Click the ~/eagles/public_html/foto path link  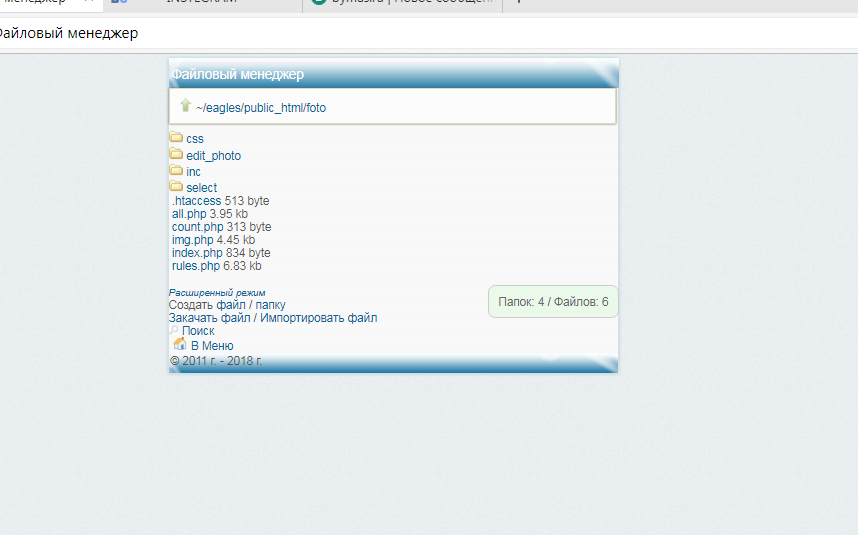[261, 108]
